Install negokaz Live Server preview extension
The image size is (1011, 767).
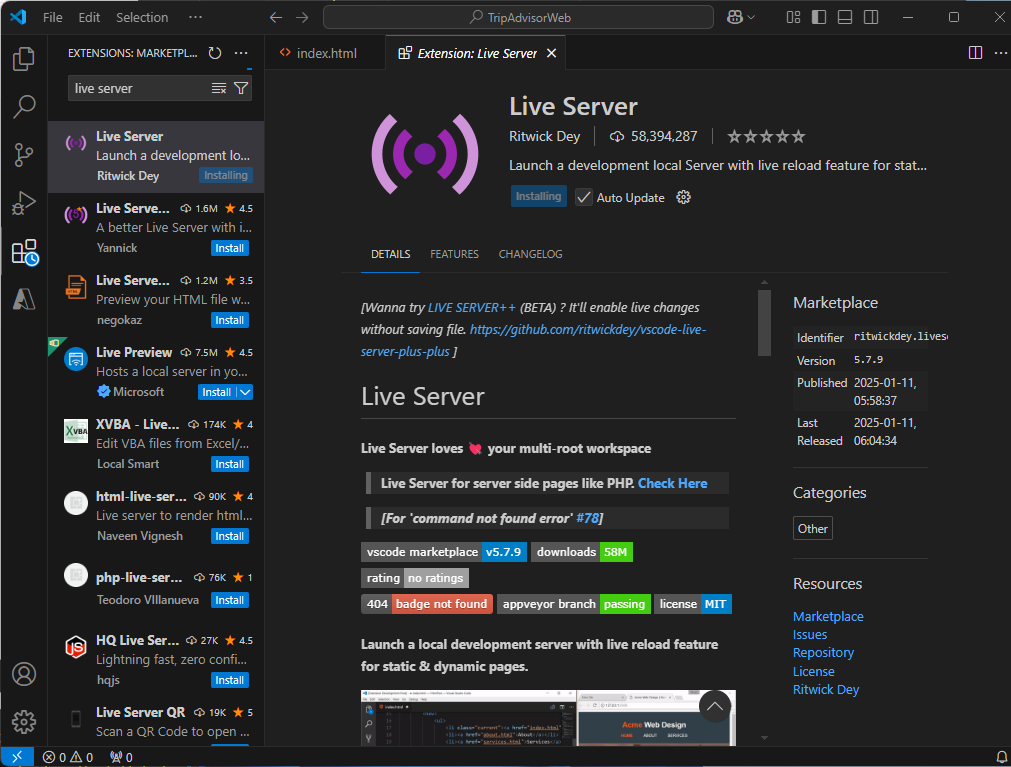click(x=230, y=320)
